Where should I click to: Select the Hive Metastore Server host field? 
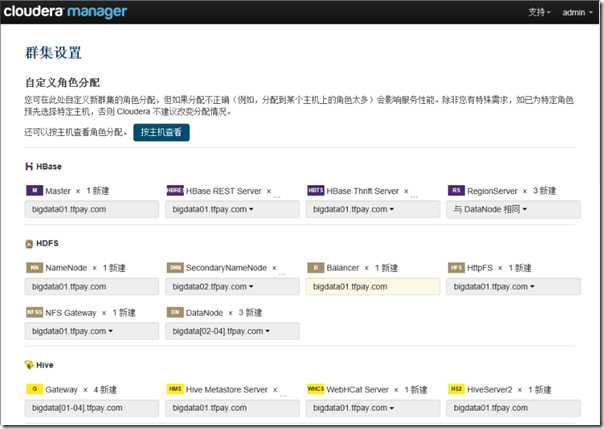[232, 408]
